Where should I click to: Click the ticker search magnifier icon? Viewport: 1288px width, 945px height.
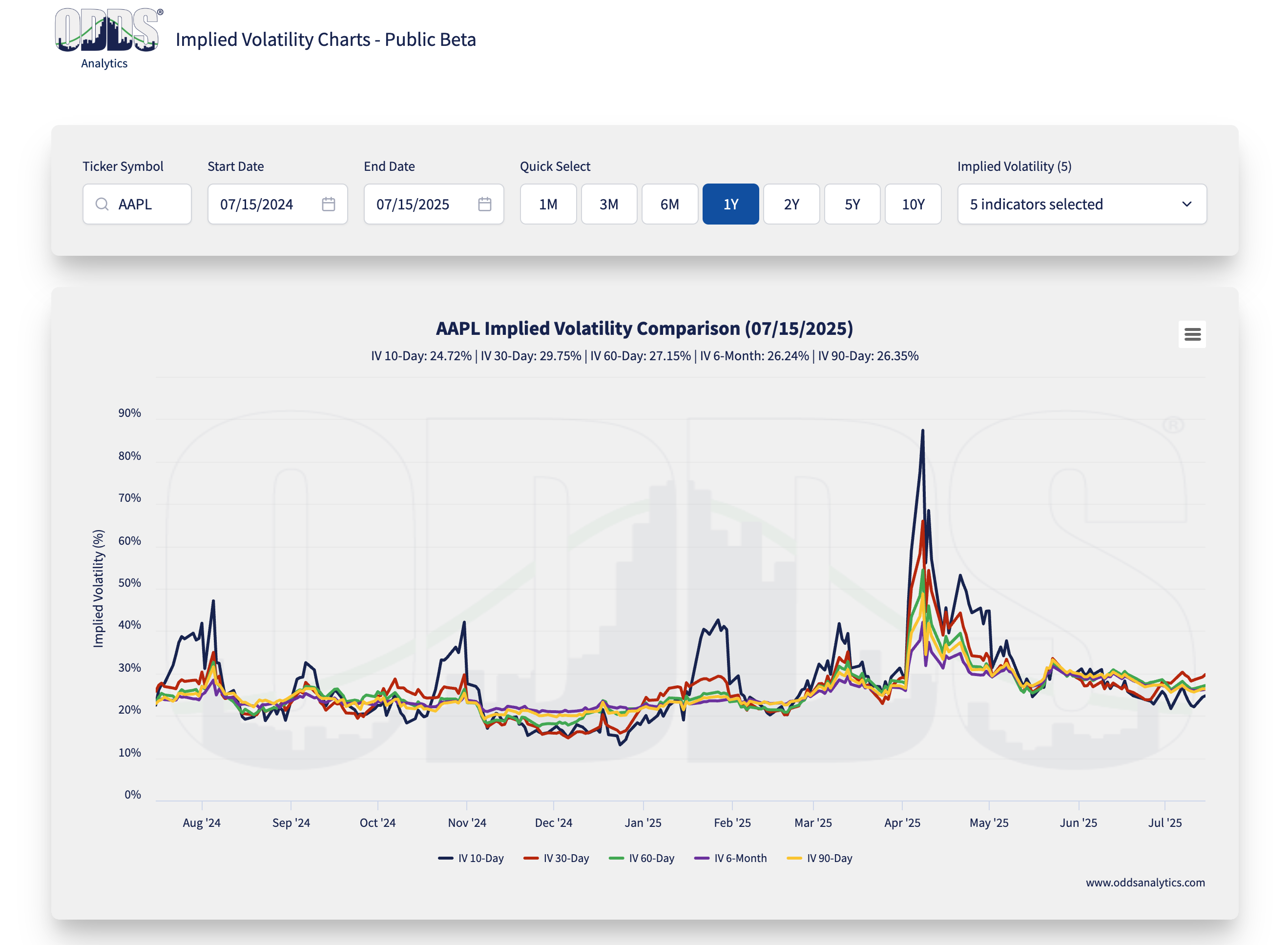pos(102,204)
